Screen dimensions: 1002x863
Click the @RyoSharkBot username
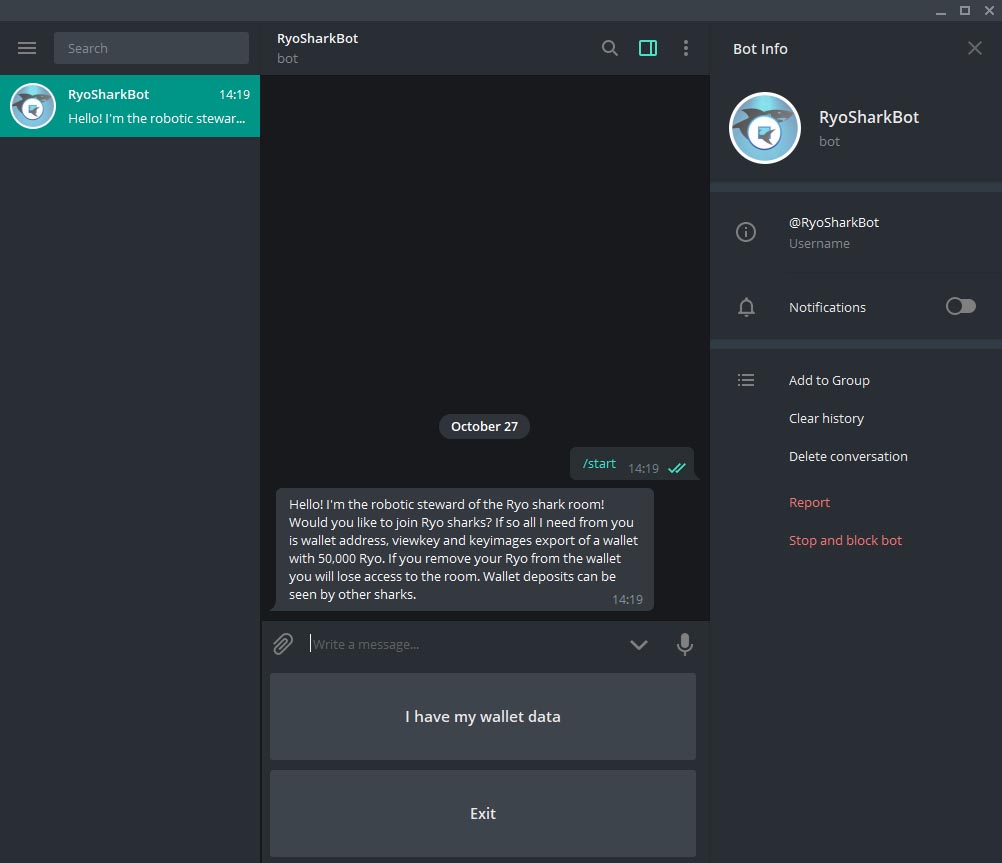click(833, 222)
